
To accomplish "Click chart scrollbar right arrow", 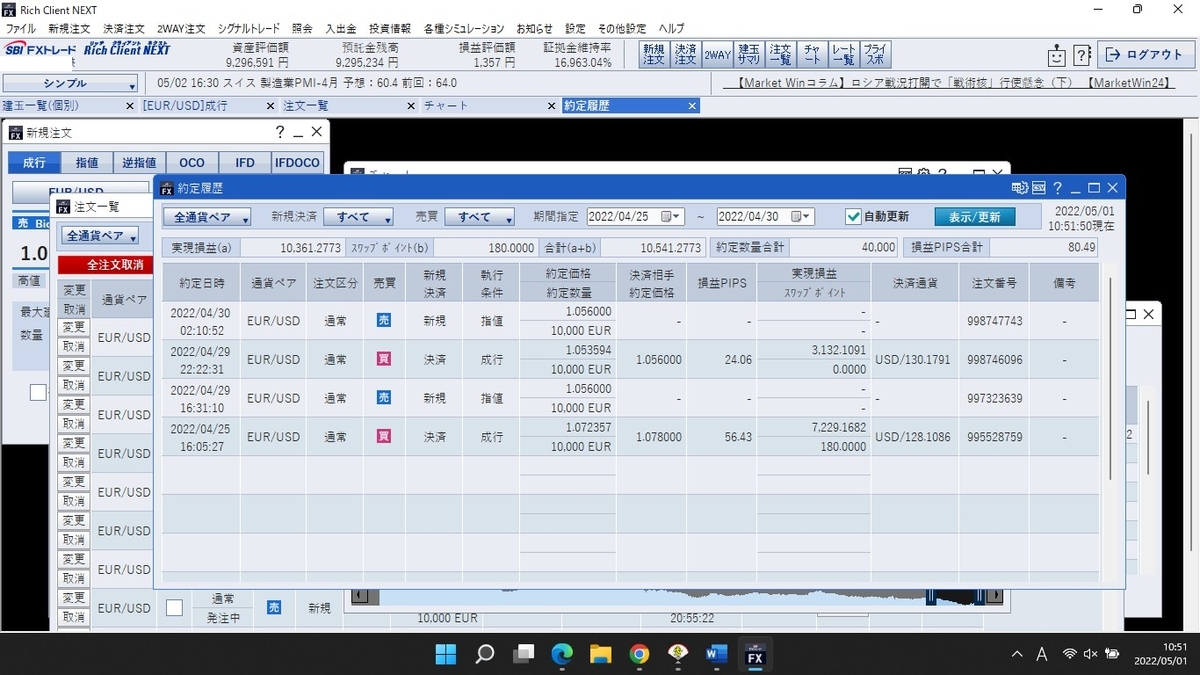I will [994, 597].
